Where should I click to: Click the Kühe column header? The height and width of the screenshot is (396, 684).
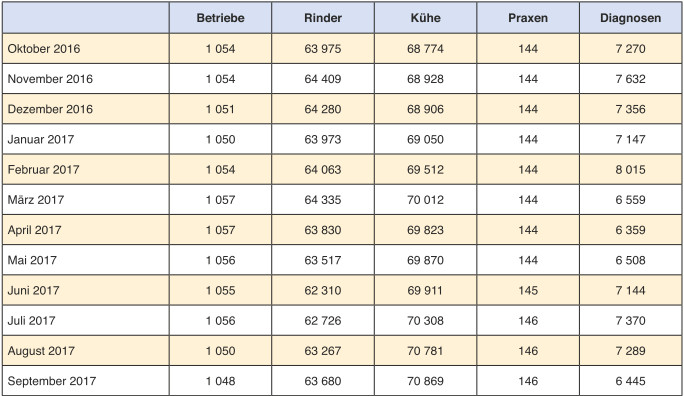point(425,18)
